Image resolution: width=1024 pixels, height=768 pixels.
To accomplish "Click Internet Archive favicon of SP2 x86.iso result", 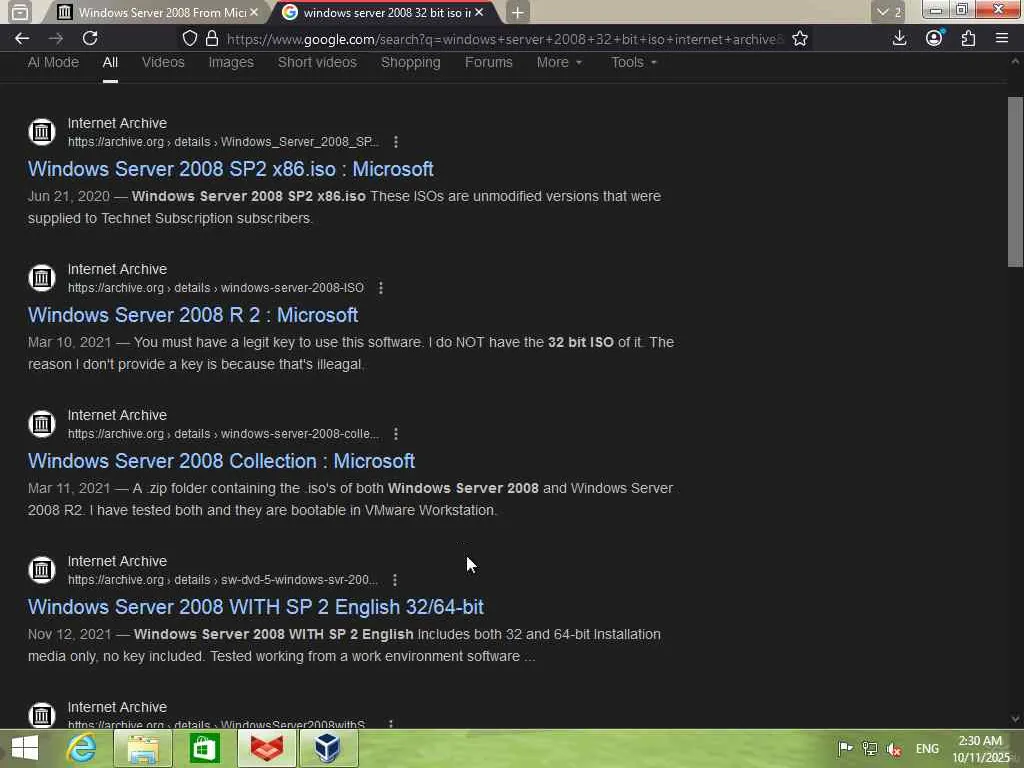I will tap(42, 132).
